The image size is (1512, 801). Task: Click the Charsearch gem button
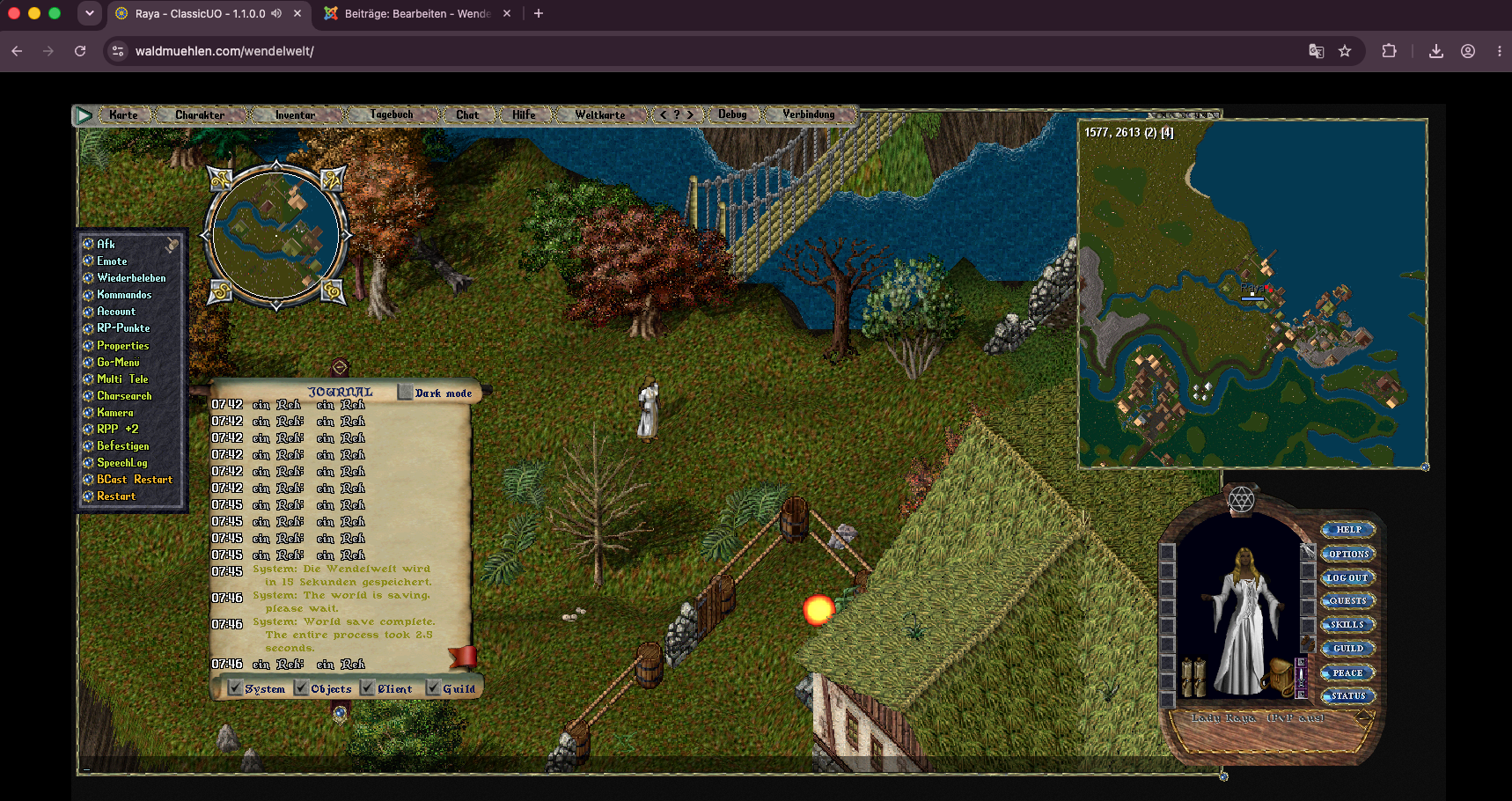tap(88, 395)
